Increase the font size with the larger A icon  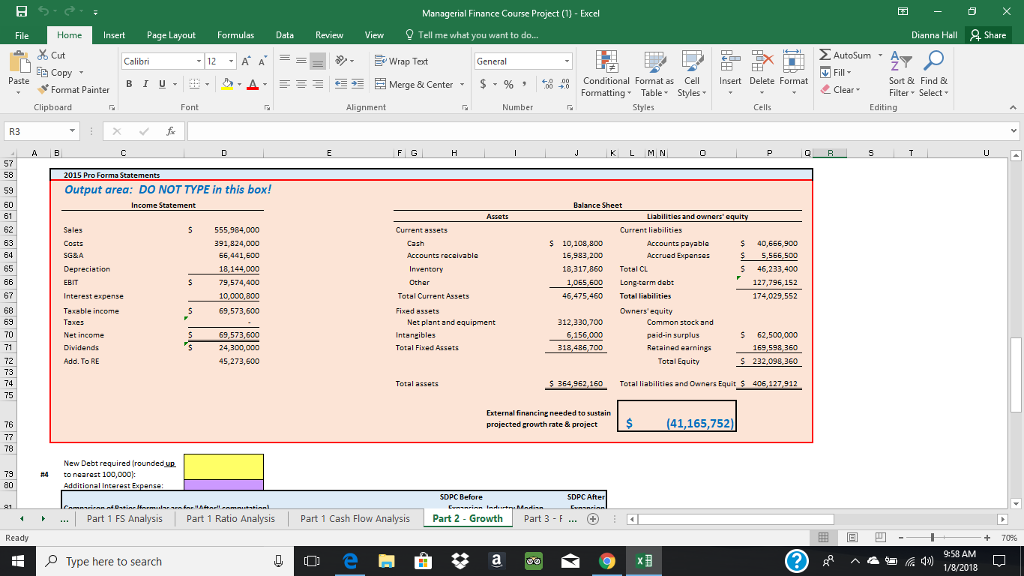246,61
